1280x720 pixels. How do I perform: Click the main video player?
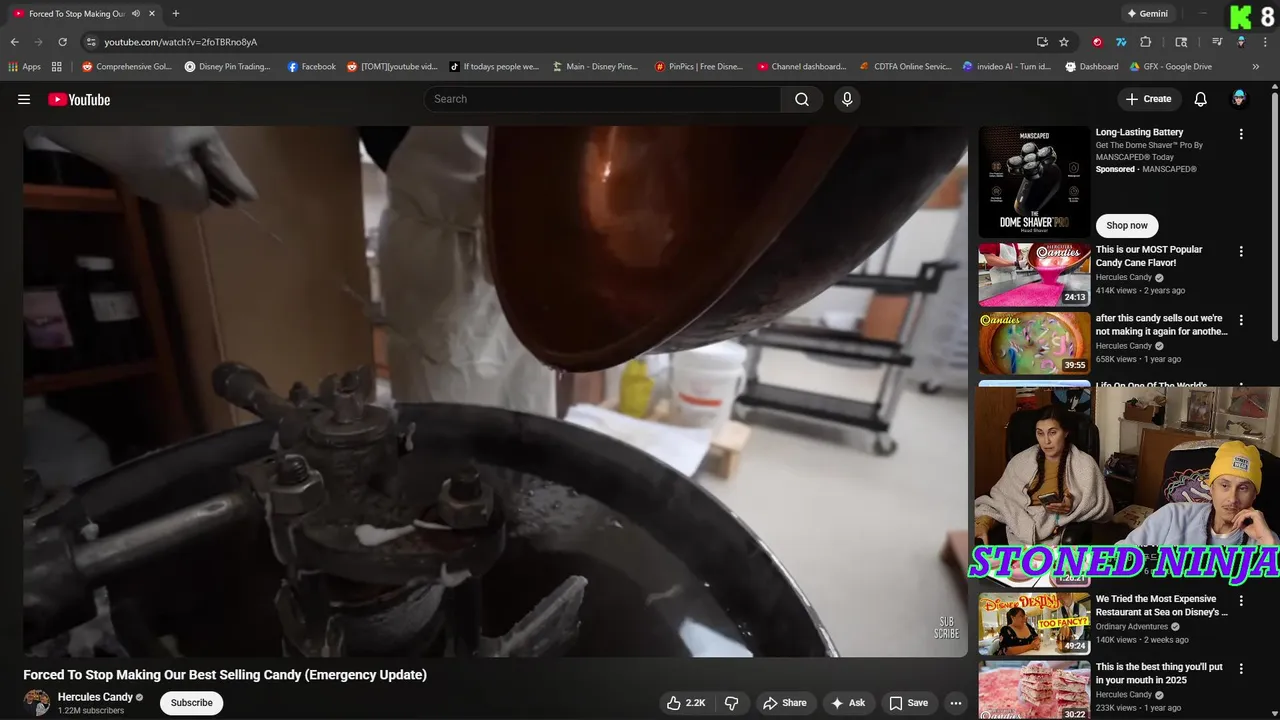[x=495, y=391]
